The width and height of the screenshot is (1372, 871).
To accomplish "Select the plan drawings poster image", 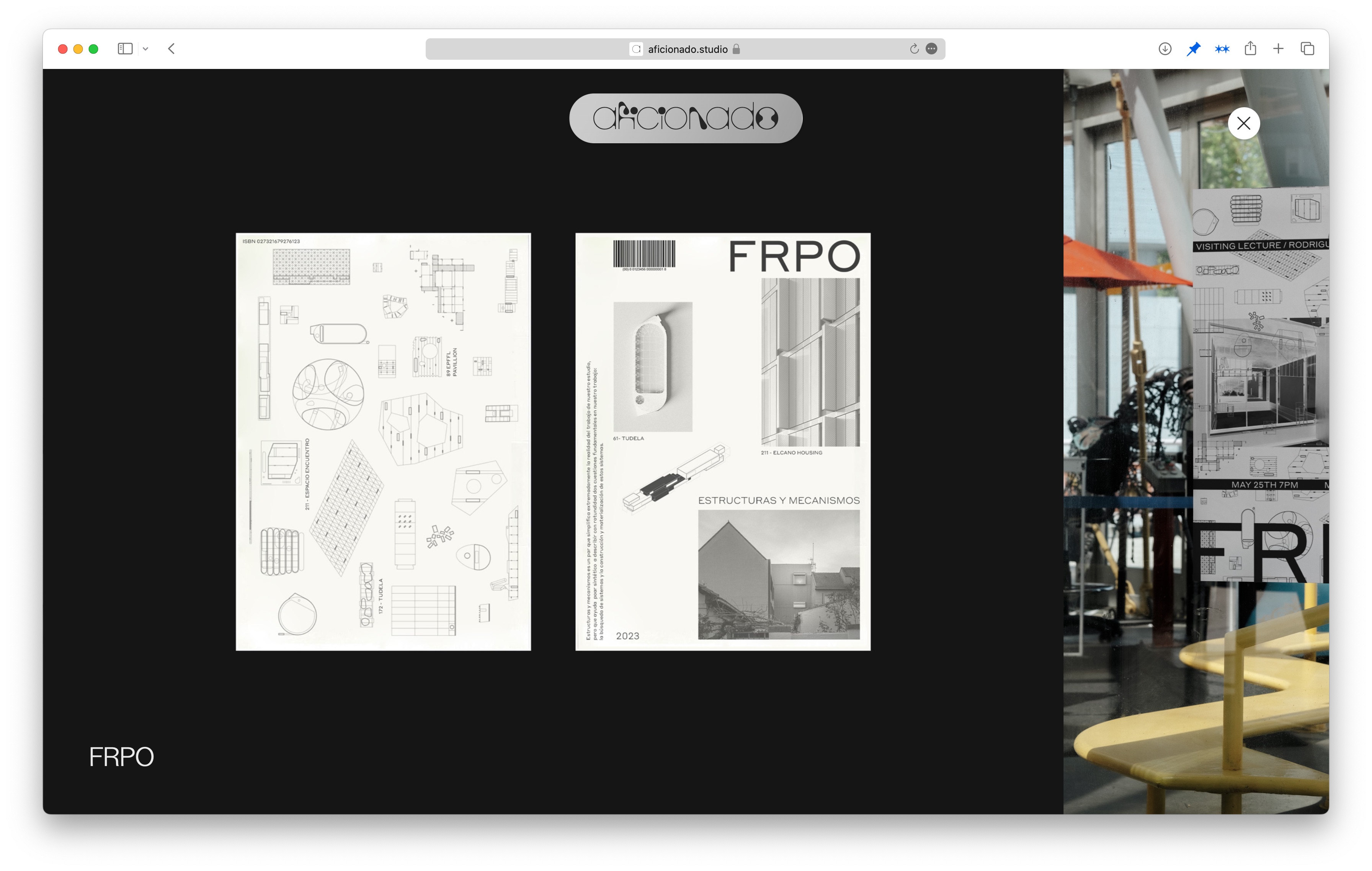I will (383, 441).
